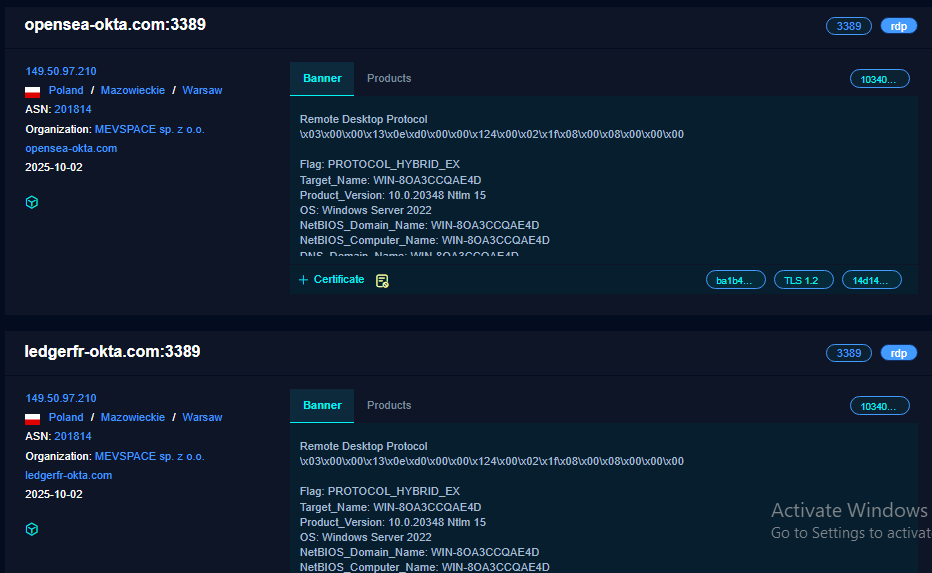Click the yellow certificate document icon
This screenshot has width=932, height=573.
(382, 281)
